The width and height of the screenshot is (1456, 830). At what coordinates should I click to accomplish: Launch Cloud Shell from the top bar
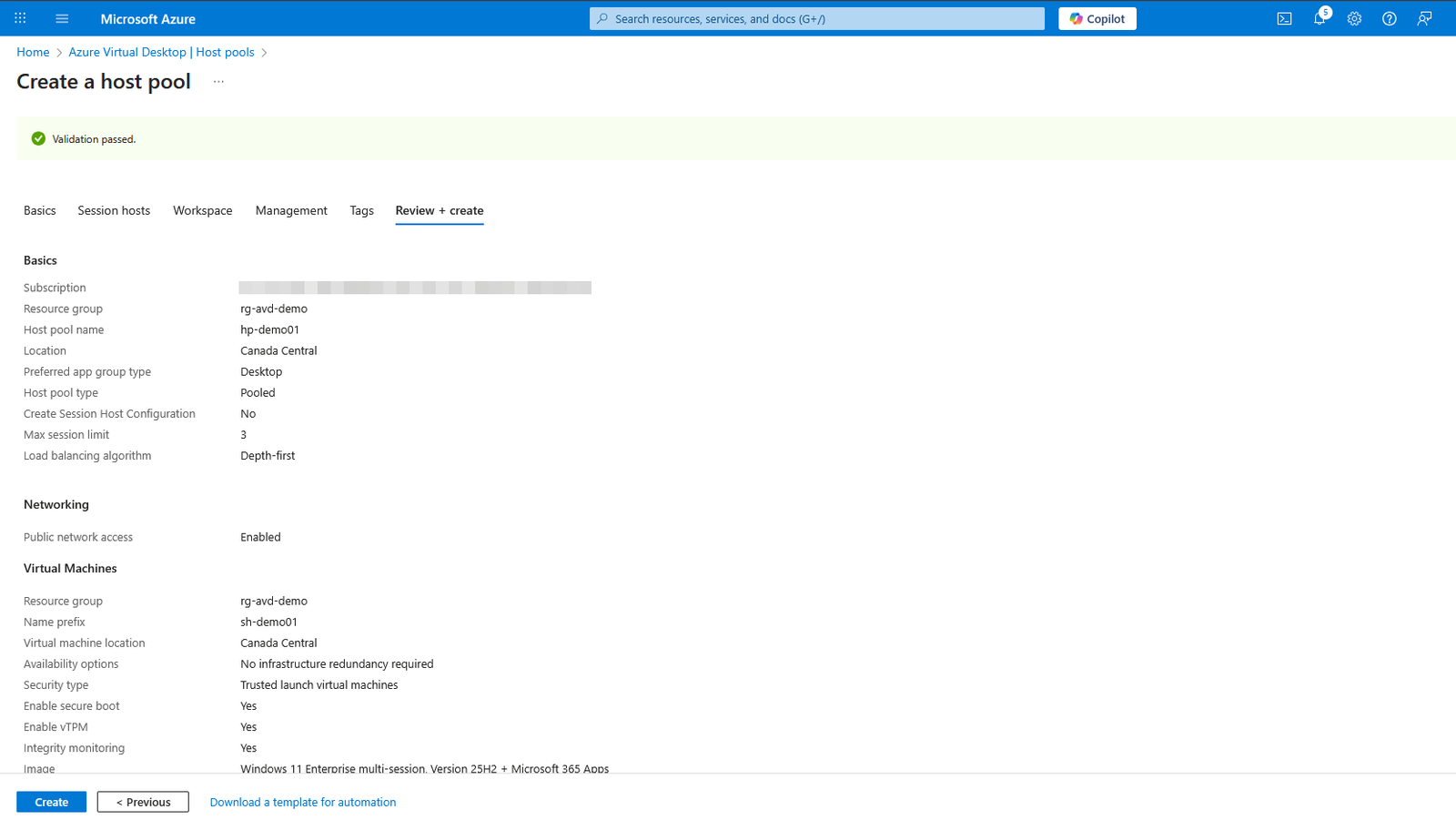1284,18
